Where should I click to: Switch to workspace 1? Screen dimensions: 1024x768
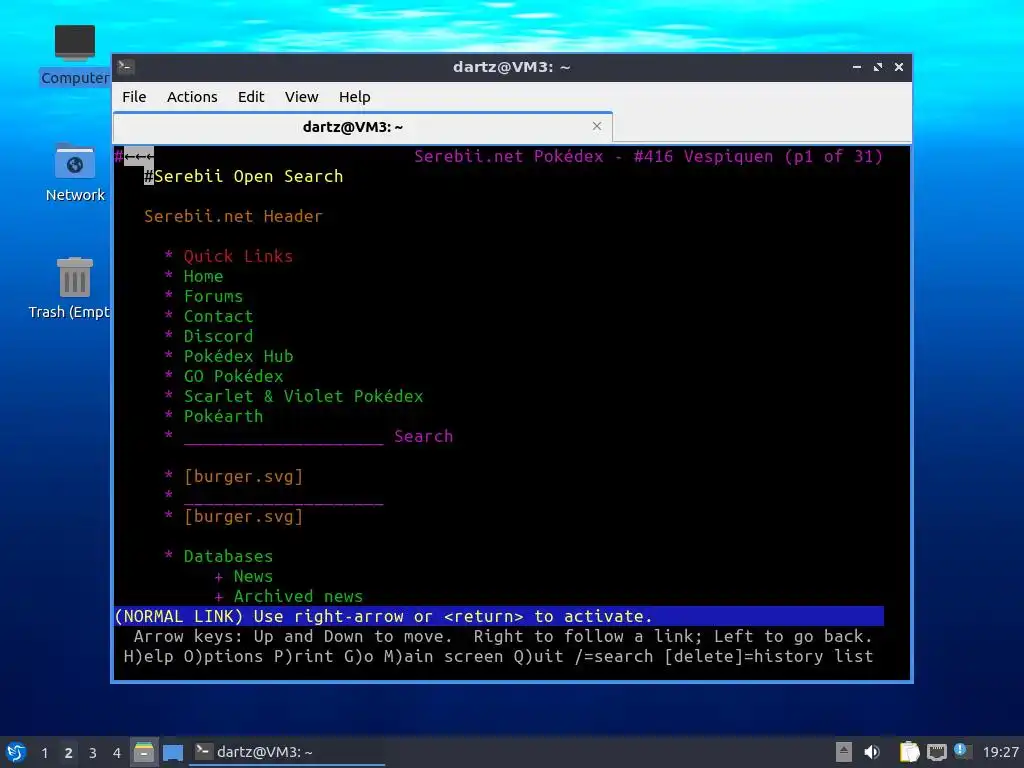(x=44, y=753)
